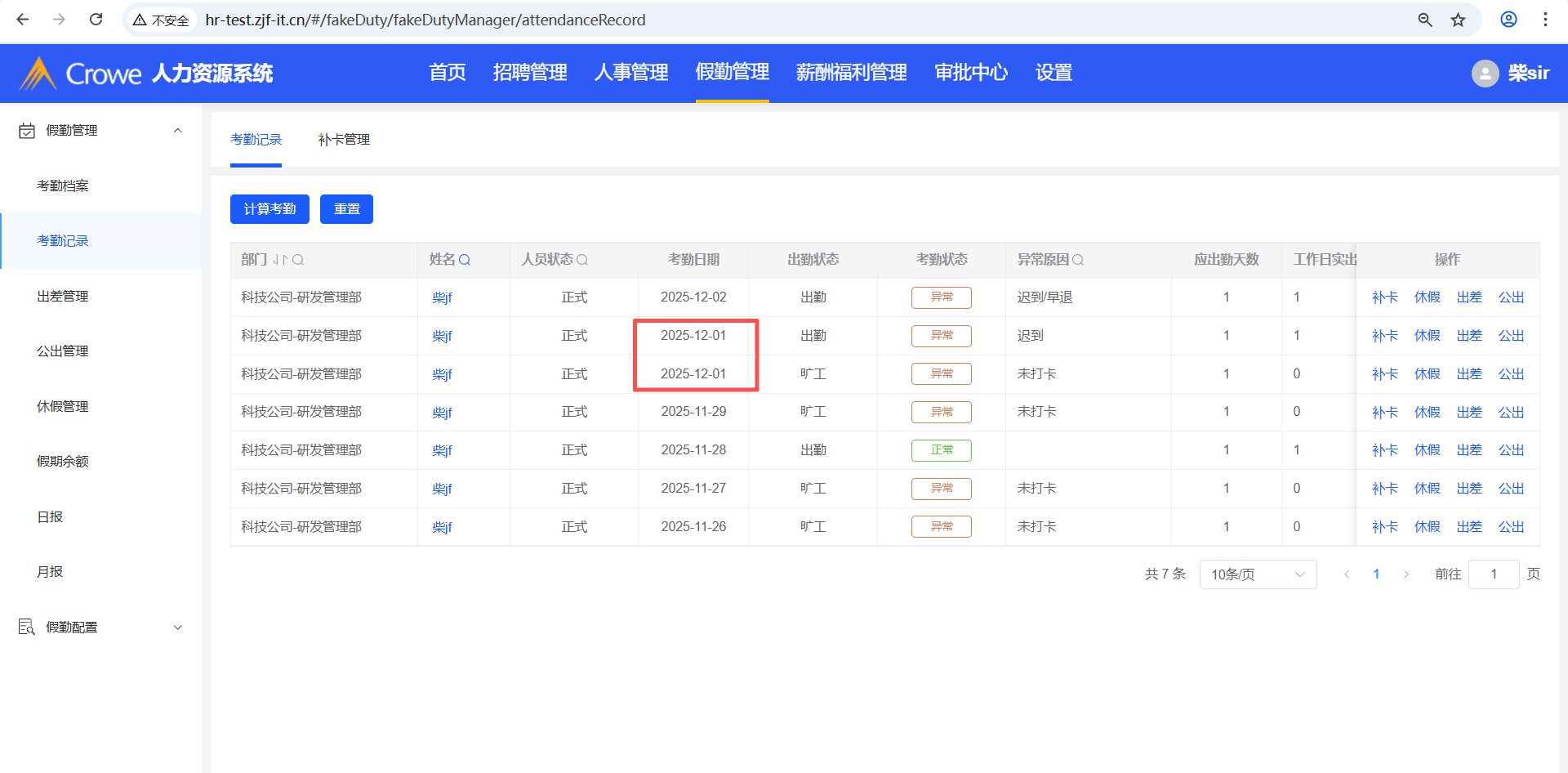This screenshot has height=773, width=1568.
Task: Click 补卡 link for the 2025-12-02 record
Action: 1384,297
